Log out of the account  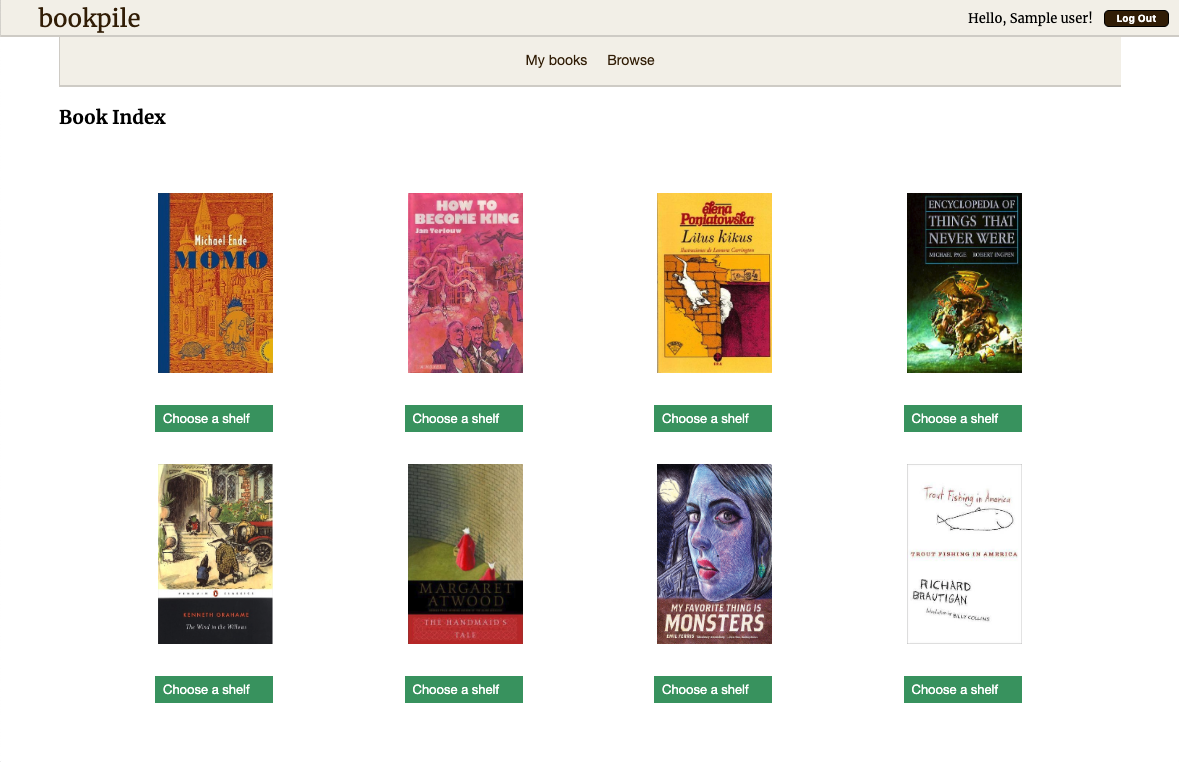[1135, 18]
